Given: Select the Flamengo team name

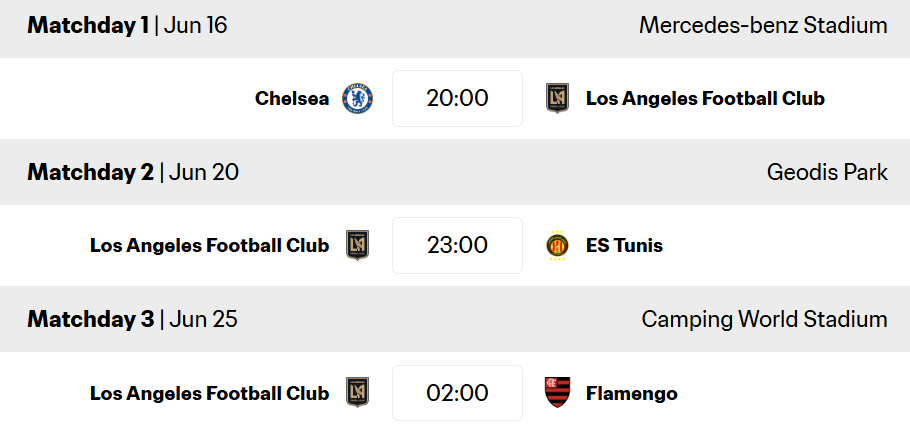Looking at the screenshot, I should [632, 394].
